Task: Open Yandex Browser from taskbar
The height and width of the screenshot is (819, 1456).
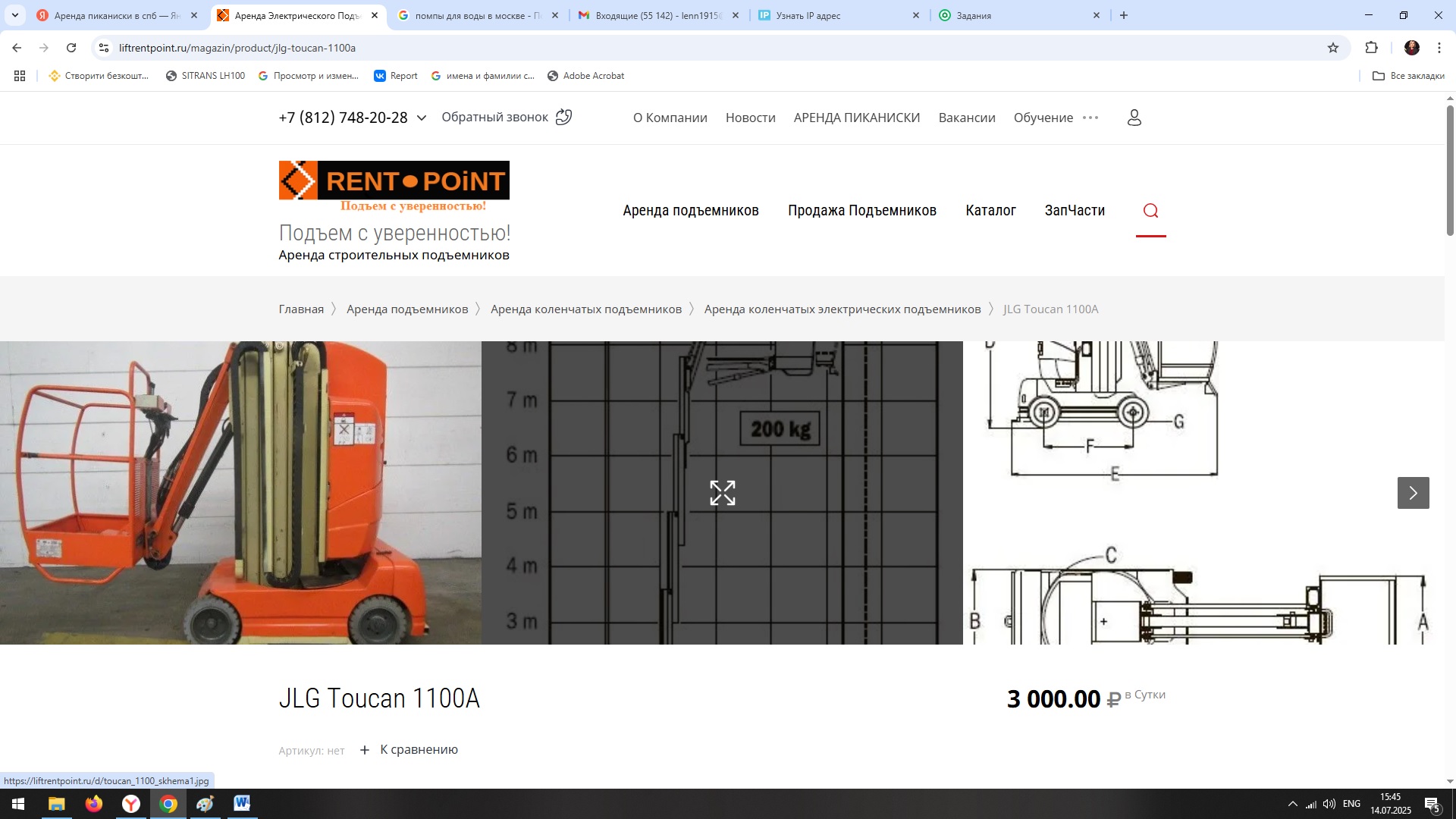Action: pos(131,804)
